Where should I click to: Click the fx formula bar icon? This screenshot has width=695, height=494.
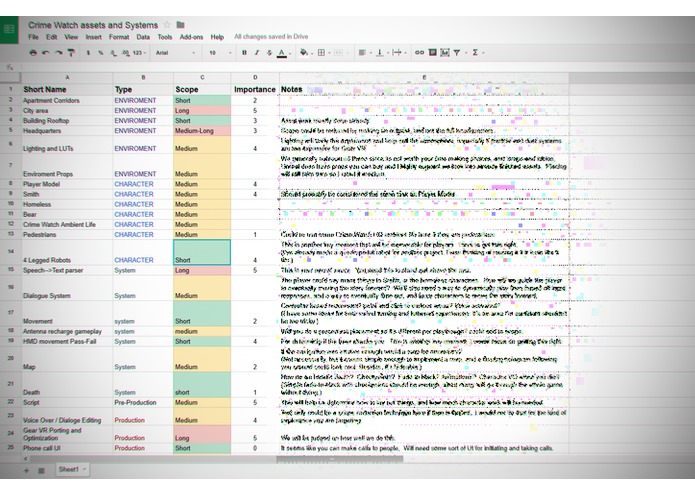(x=10, y=67)
